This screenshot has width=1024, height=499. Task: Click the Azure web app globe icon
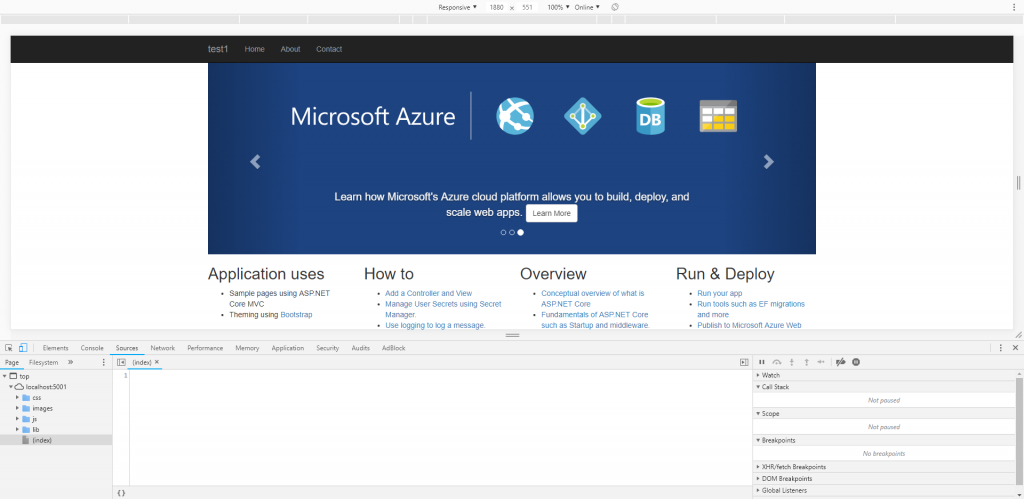click(515, 116)
